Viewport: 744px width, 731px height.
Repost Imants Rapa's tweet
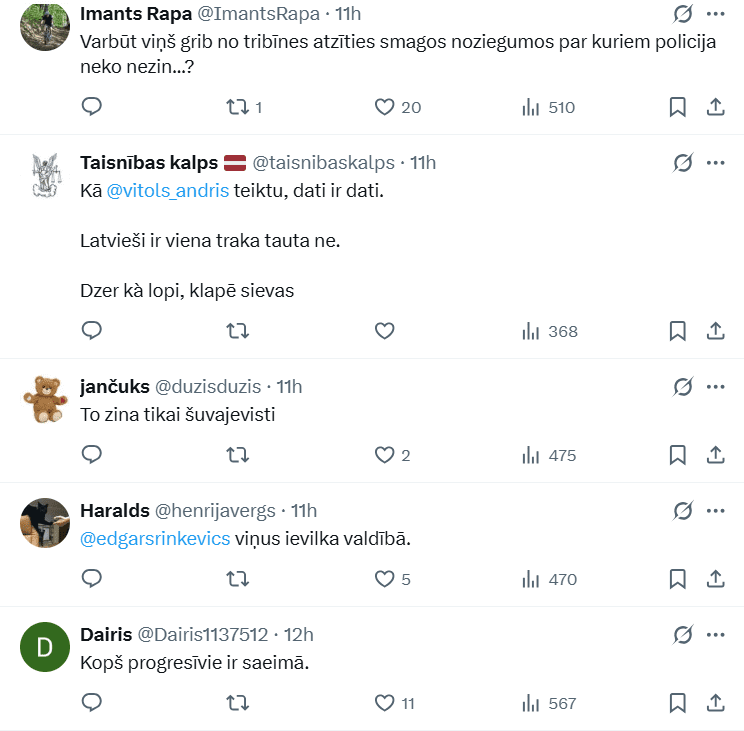(238, 107)
